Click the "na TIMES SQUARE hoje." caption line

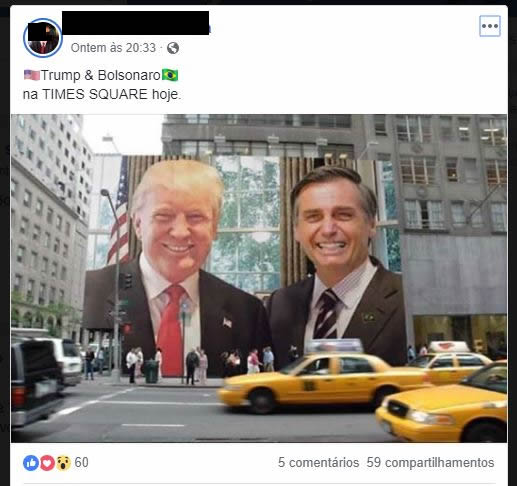[x=102, y=94]
